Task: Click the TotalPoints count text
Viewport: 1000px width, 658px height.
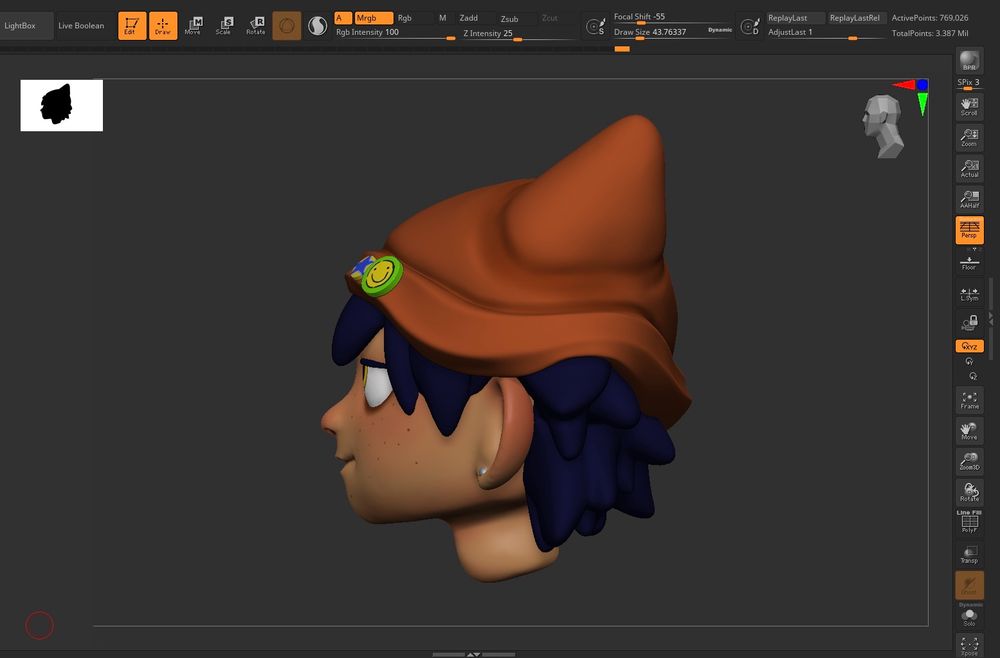Action: click(930, 33)
